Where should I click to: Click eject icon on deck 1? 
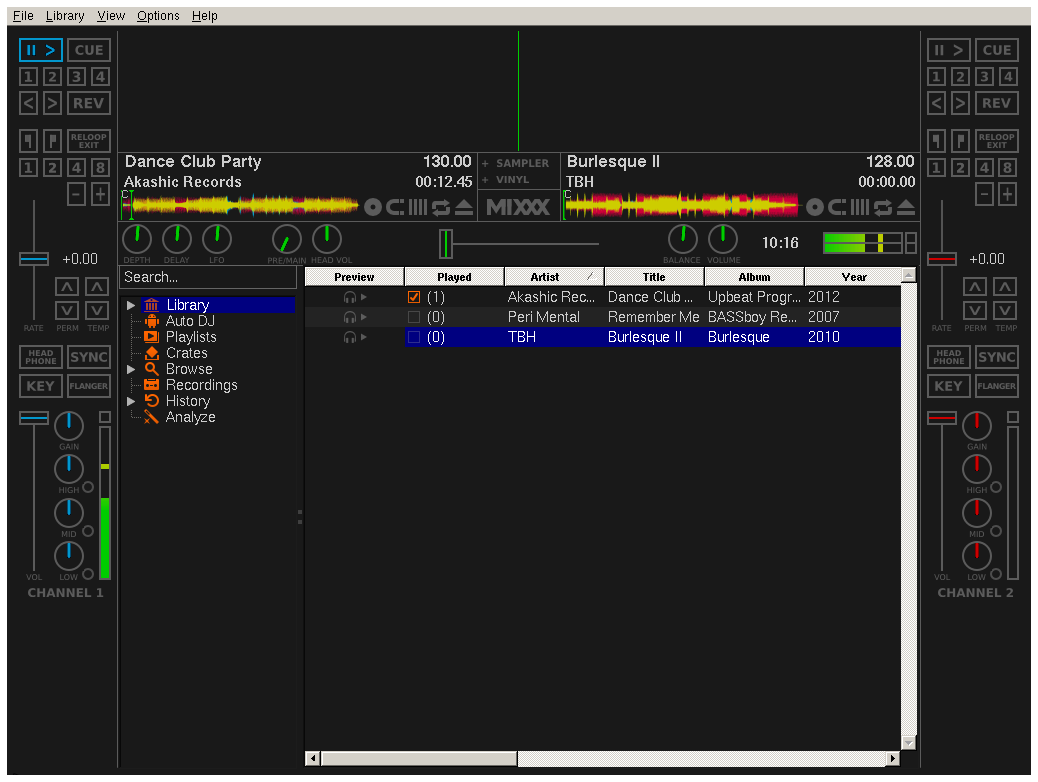(464, 208)
